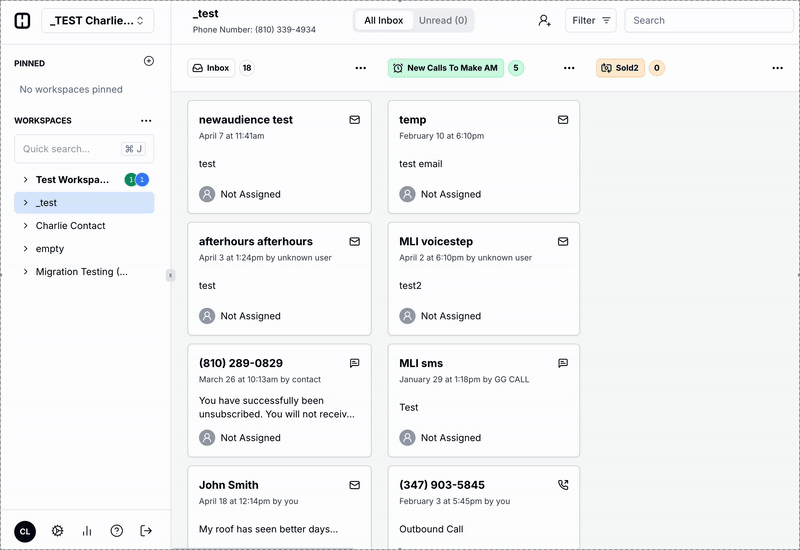Expand the Charlie Contact workspace chevron
This screenshot has width=800, height=550.
point(26,226)
